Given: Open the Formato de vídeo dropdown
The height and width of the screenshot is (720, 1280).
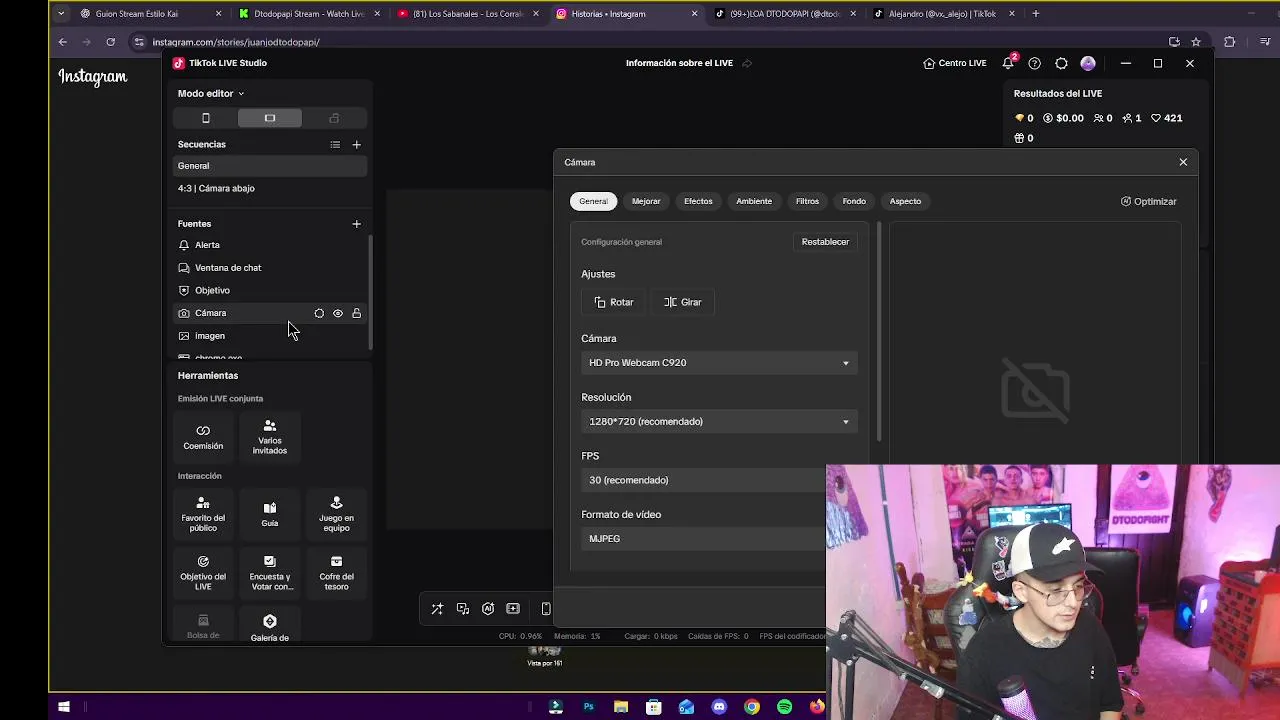Looking at the screenshot, I should [x=704, y=539].
